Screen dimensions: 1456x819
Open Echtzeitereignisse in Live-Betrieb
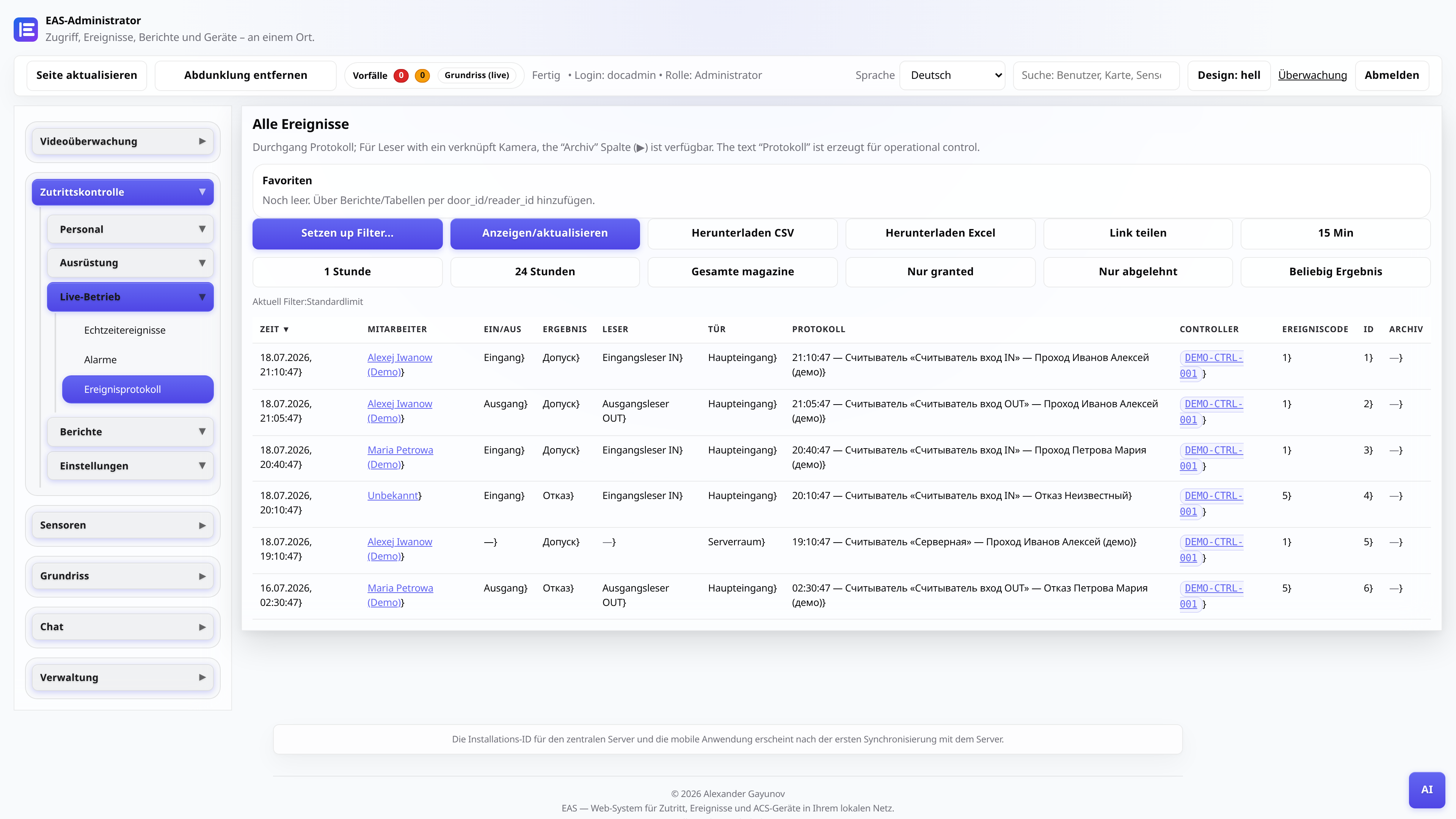[125, 330]
